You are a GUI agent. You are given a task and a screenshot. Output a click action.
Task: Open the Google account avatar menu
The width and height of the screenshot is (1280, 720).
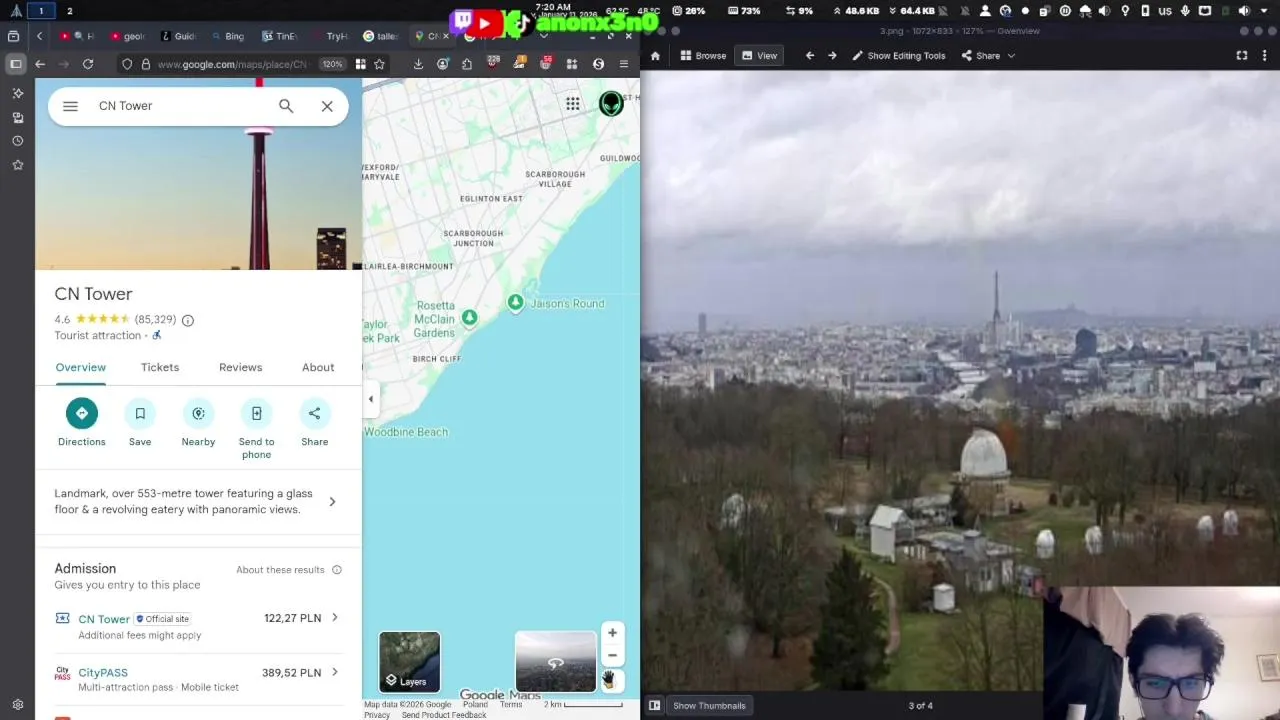[x=611, y=103]
